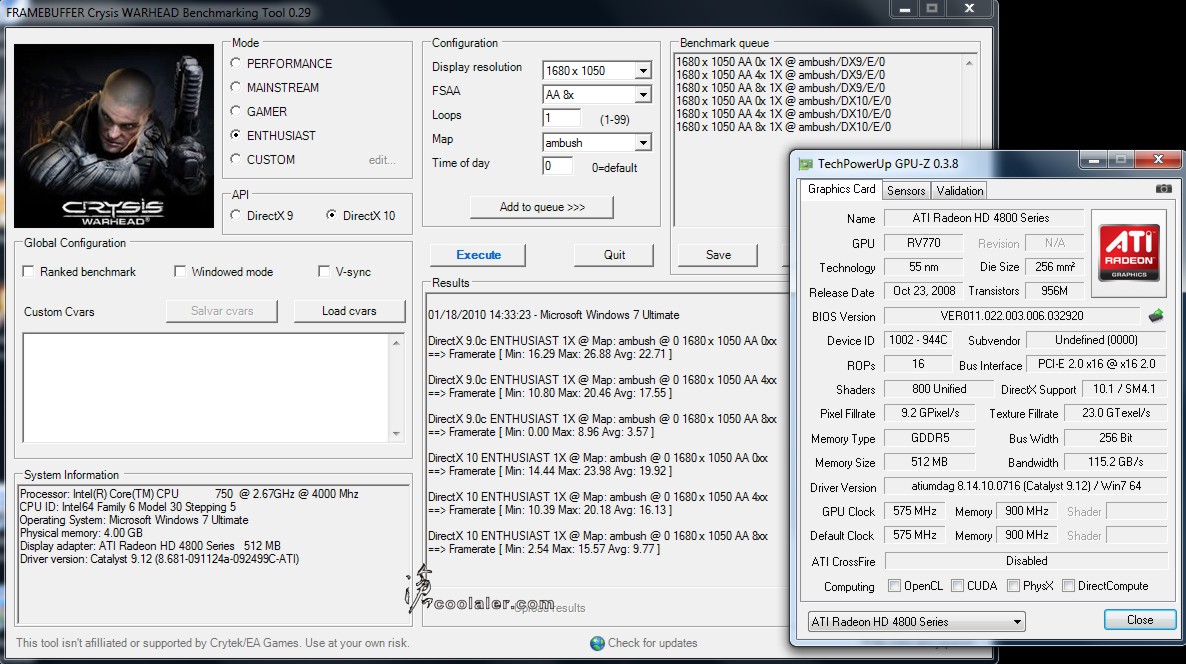Click the GPU-Z title bar app icon
Viewport: 1186px width, 664px height.
coord(806,163)
